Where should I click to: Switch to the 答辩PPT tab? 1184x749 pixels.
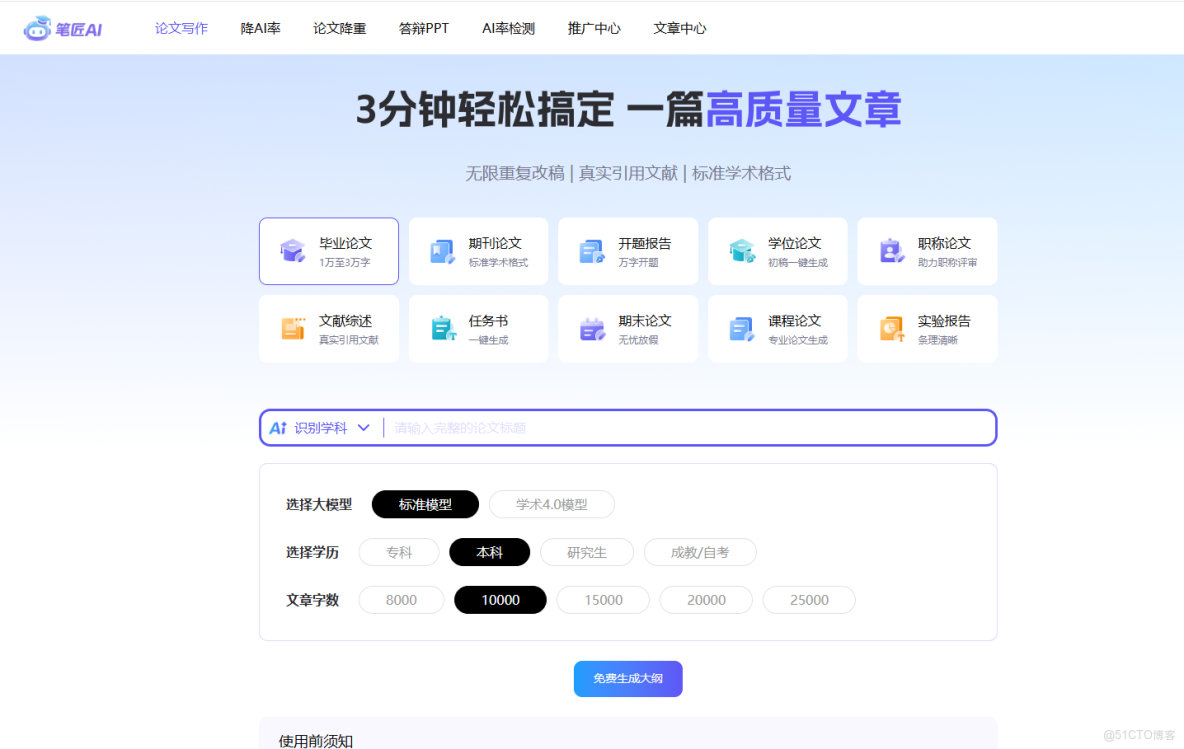[423, 28]
